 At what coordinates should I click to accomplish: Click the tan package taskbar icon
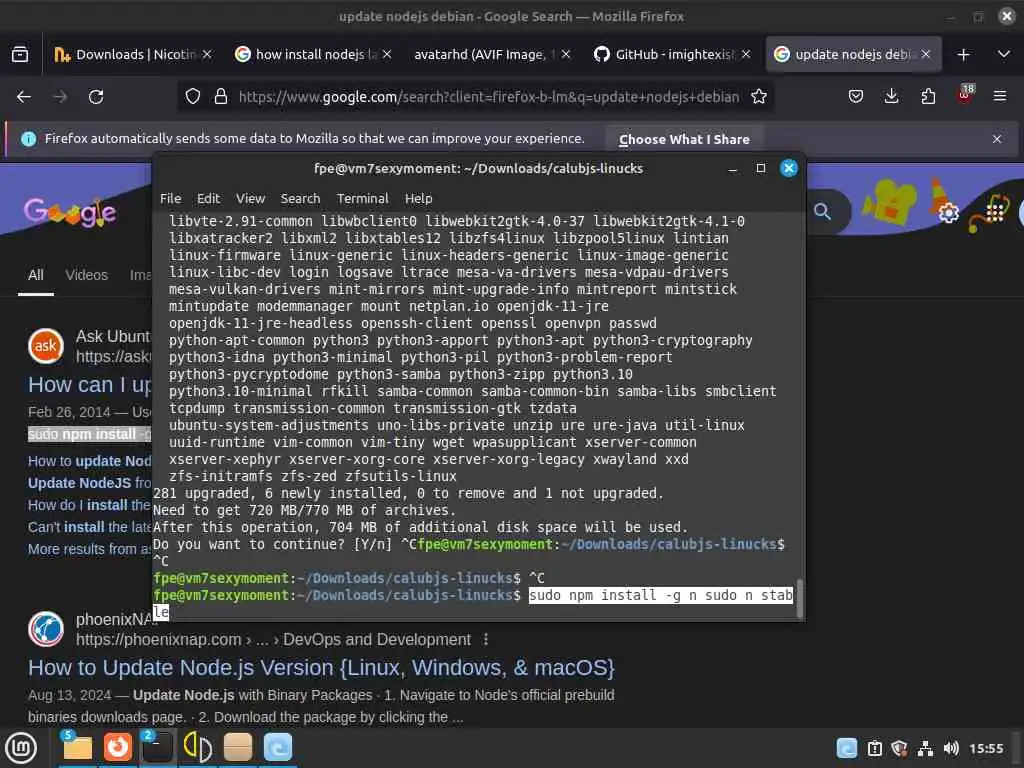coord(238,747)
